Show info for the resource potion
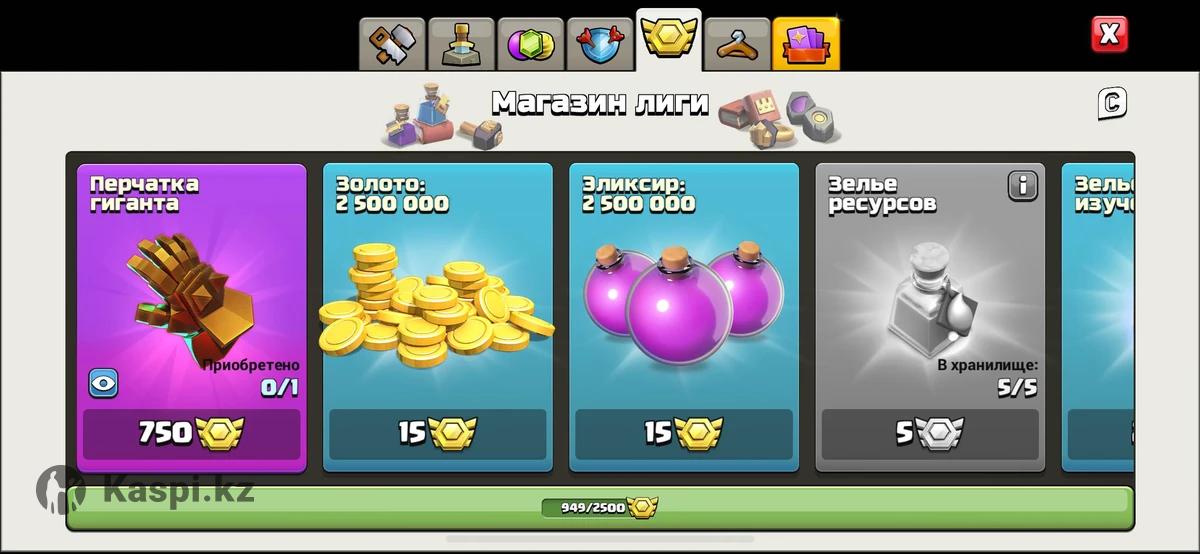 (1022, 185)
